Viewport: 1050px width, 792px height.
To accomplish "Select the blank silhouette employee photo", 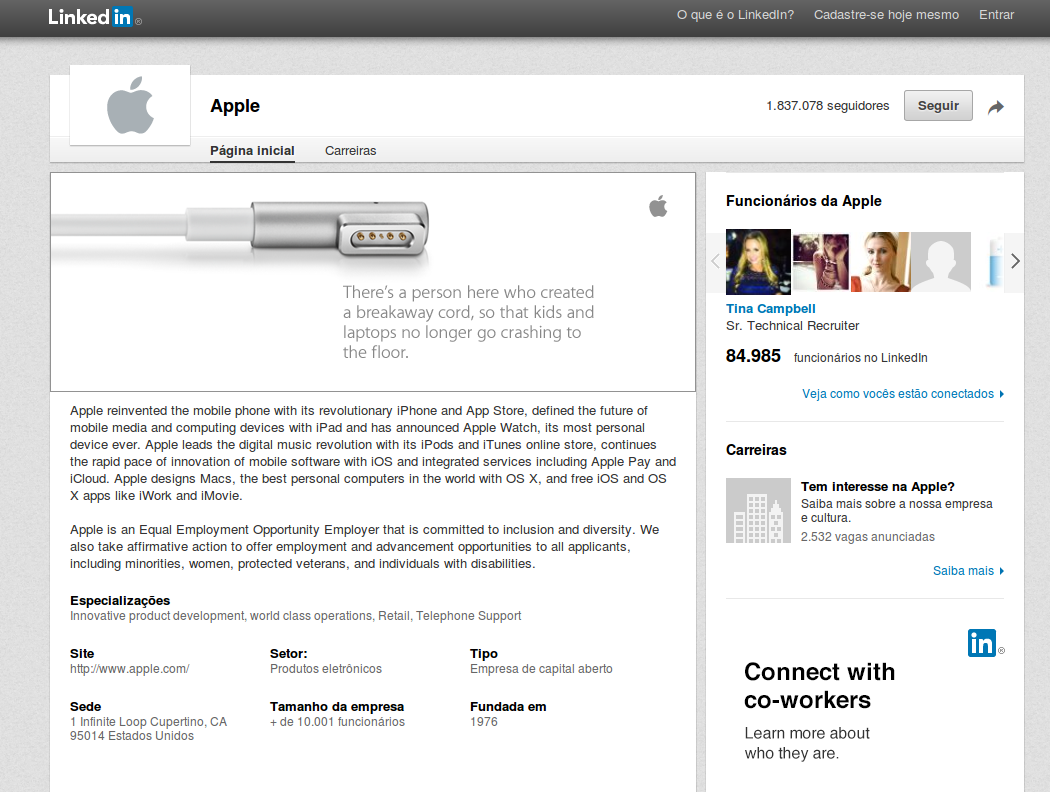I will 941,262.
